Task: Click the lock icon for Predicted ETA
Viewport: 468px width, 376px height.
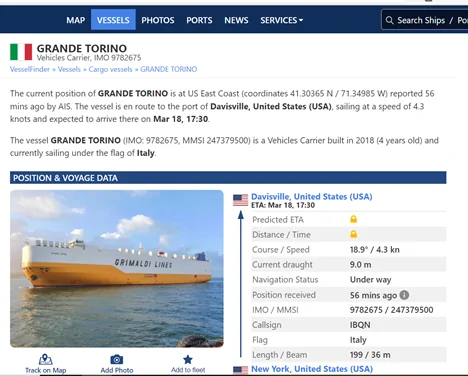Action: click(x=354, y=219)
